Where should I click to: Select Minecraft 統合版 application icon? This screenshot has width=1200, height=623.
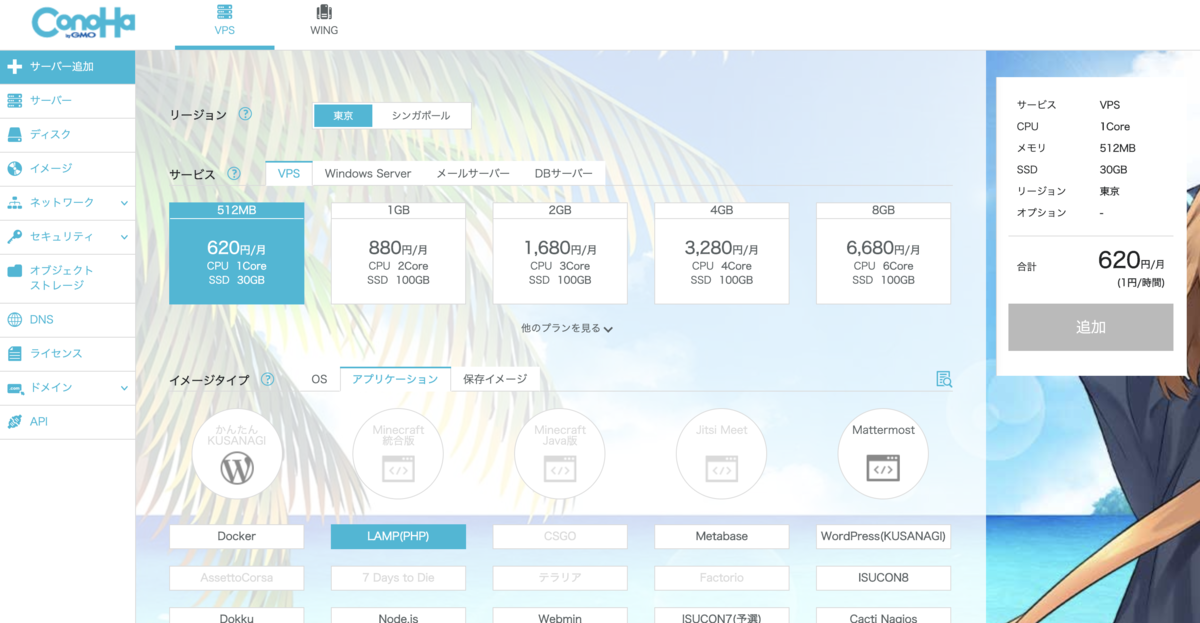coord(398,453)
